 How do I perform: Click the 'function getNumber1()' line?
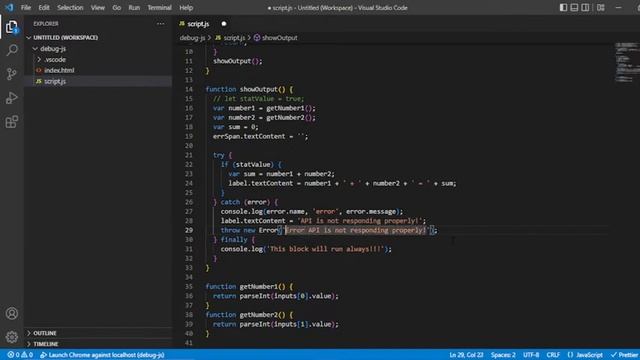coord(249,287)
